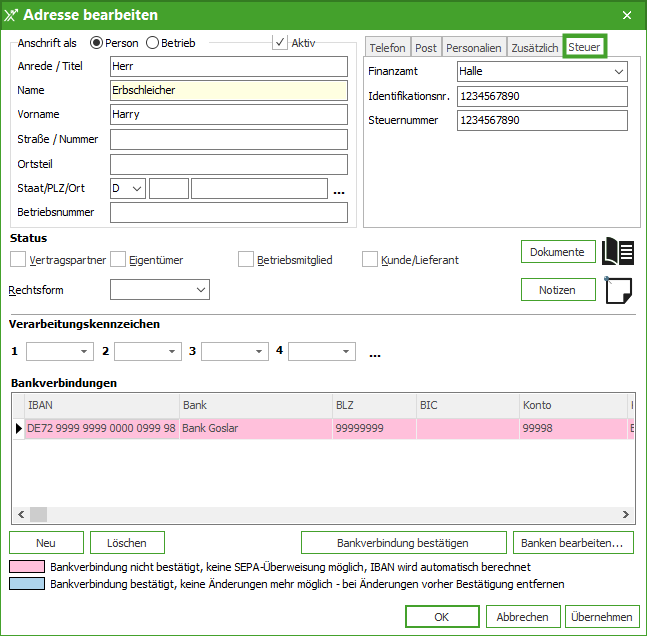Image resolution: width=647 pixels, height=636 pixels.
Task: Switch to the Telefon tab
Action: coord(387,48)
